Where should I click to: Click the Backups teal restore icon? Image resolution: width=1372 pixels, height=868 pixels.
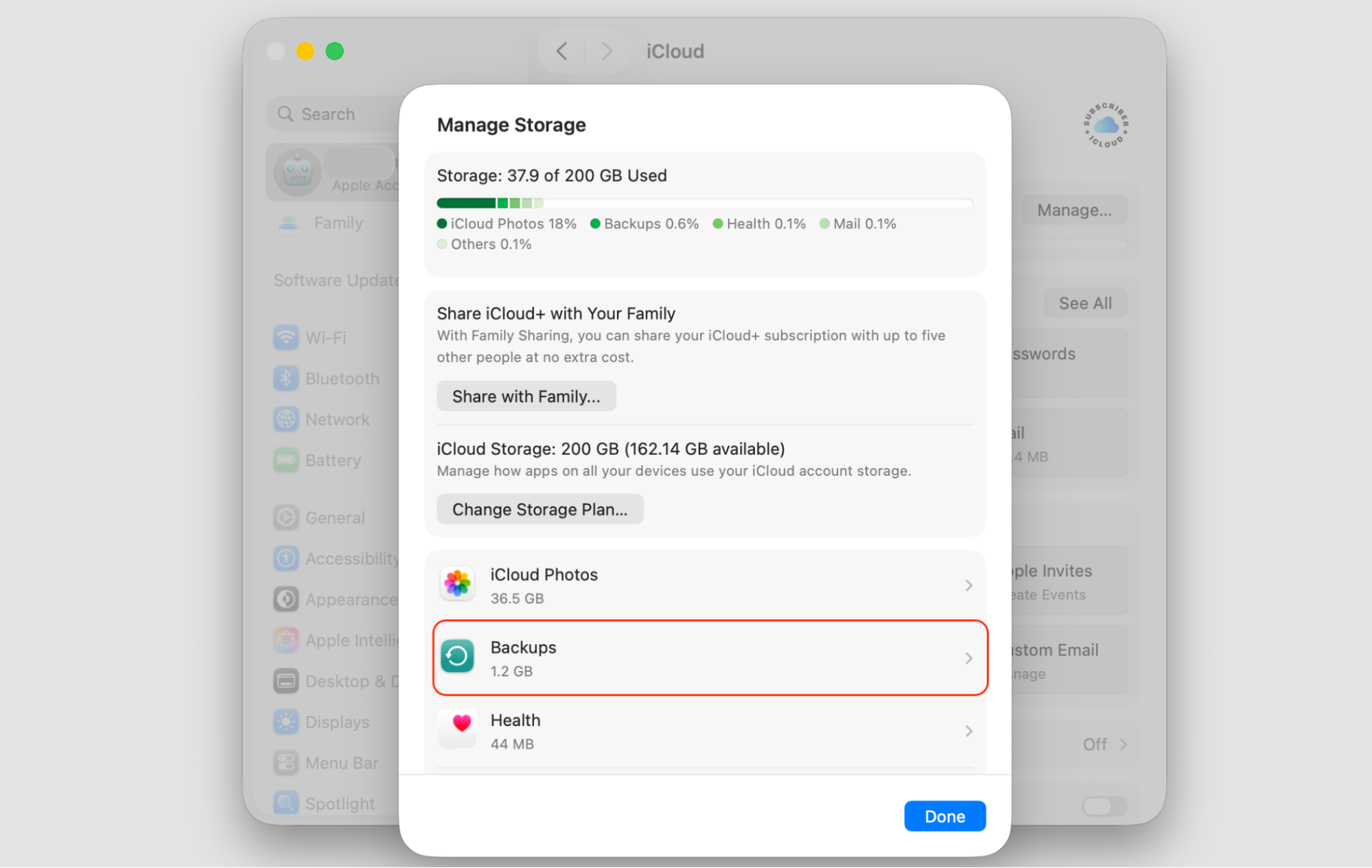tap(457, 657)
